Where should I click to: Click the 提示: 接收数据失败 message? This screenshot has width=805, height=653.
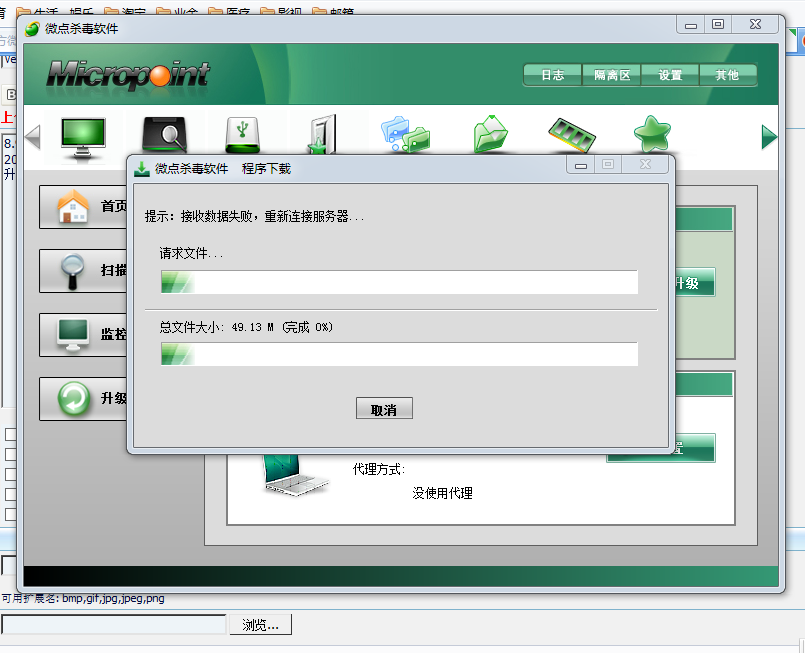click(255, 217)
